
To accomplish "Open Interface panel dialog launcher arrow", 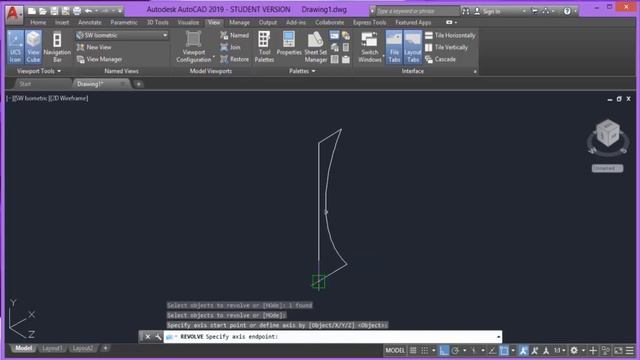I will (475, 72).
